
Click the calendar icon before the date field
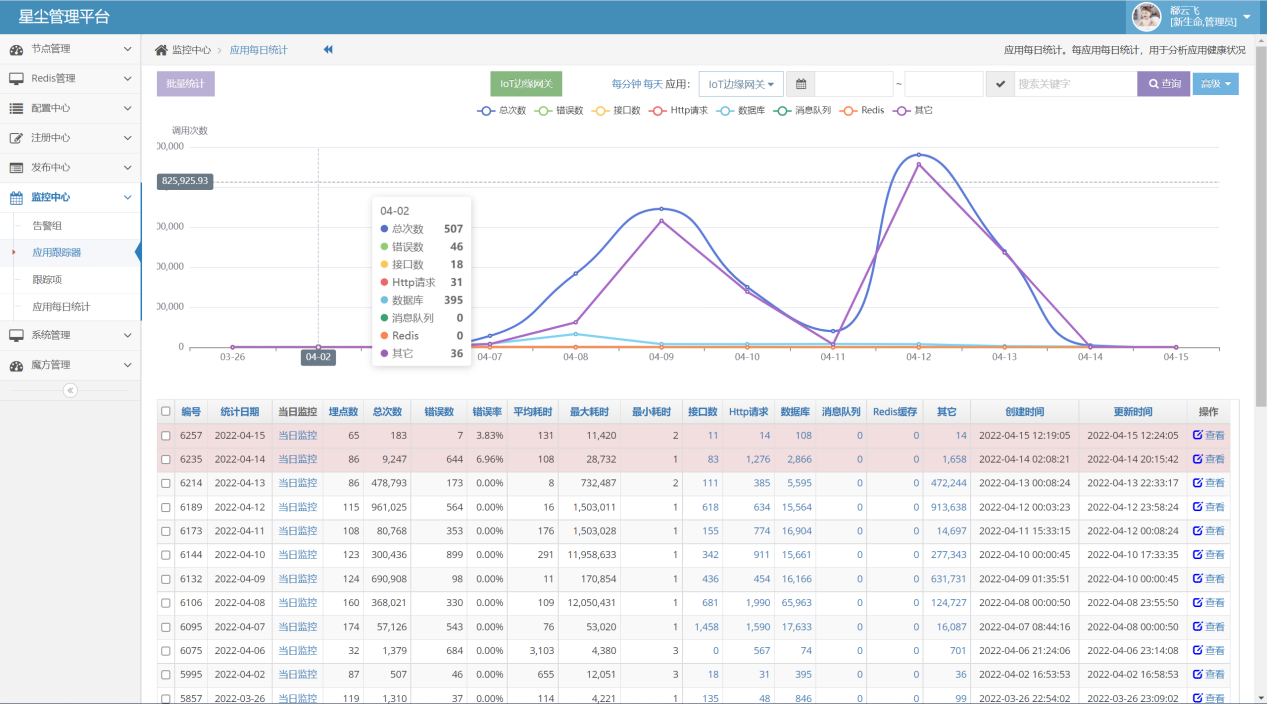[800, 84]
